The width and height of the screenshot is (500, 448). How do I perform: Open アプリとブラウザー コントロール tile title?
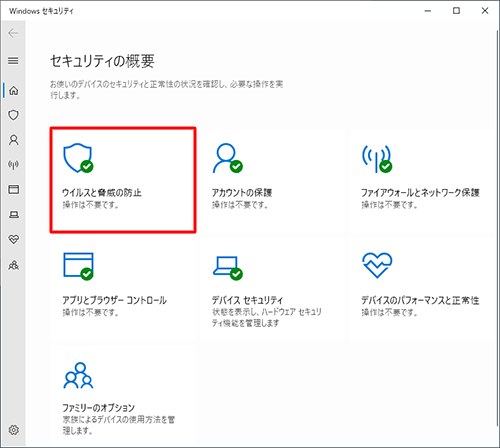click(x=114, y=300)
